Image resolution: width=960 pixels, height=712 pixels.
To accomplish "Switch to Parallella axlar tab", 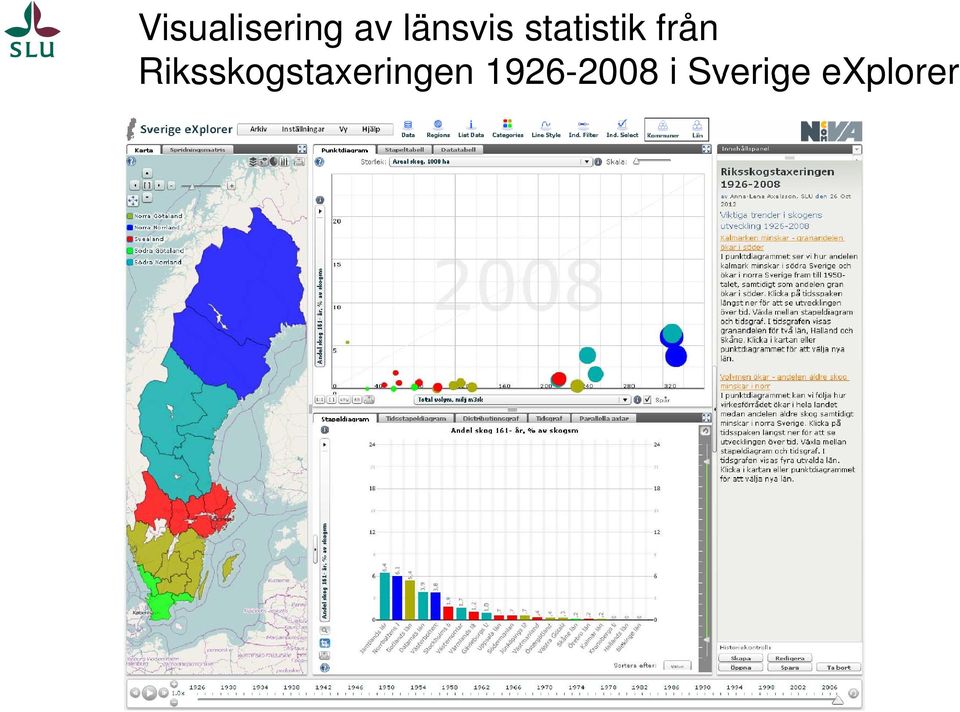I will pyautogui.click(x=604, y=418).
